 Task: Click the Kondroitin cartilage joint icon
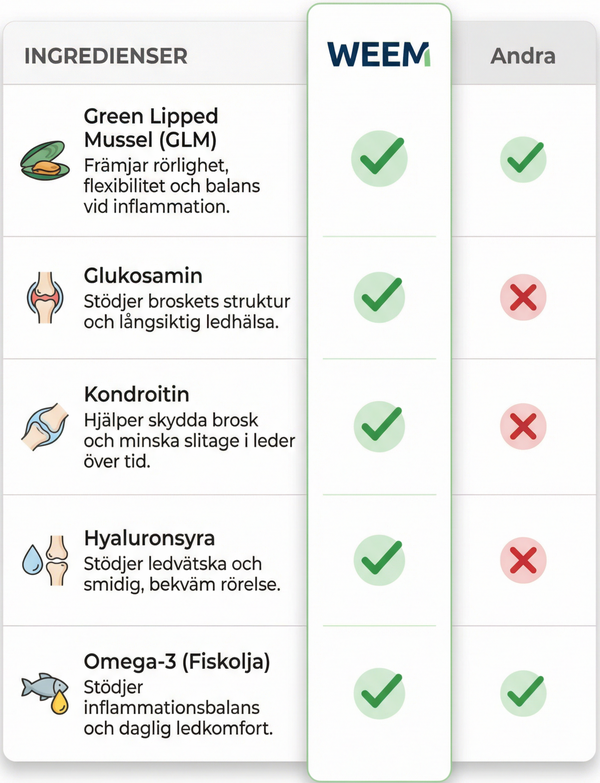tap(46, 426)
